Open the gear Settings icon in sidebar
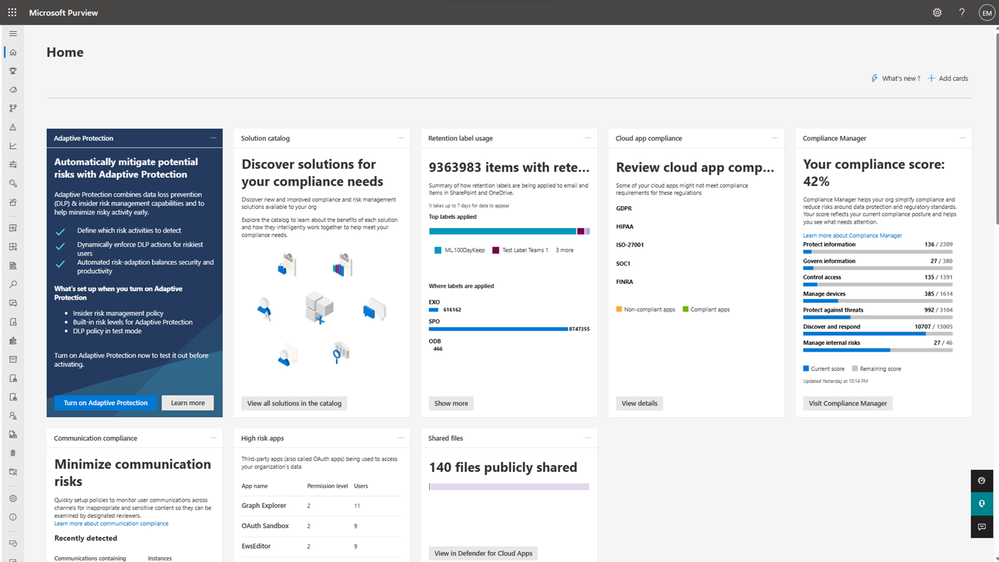The width and height of the screenshot is (999, 562). click(x=13, y=498)
